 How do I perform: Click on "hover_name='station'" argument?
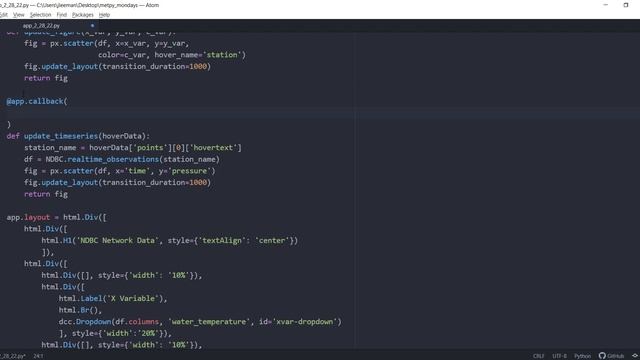(198, 55)
